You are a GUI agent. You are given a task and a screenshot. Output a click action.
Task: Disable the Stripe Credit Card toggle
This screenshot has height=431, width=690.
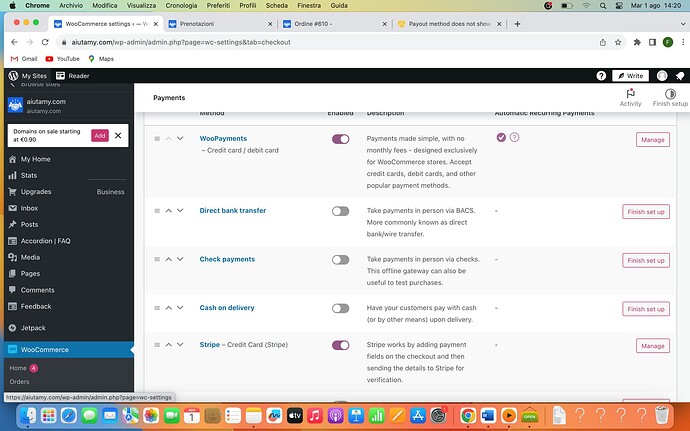tap(341, 345)
